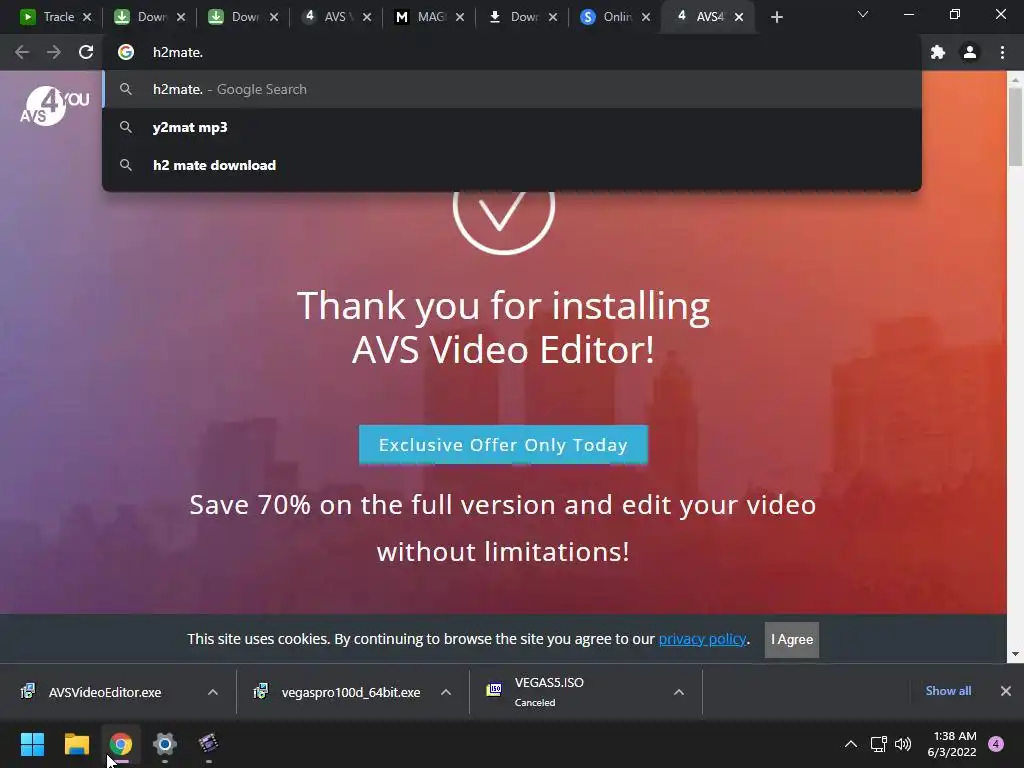Screen dimensions: 1024x768
Task: Click the browser back arrow
Action: tap(22, 52)
